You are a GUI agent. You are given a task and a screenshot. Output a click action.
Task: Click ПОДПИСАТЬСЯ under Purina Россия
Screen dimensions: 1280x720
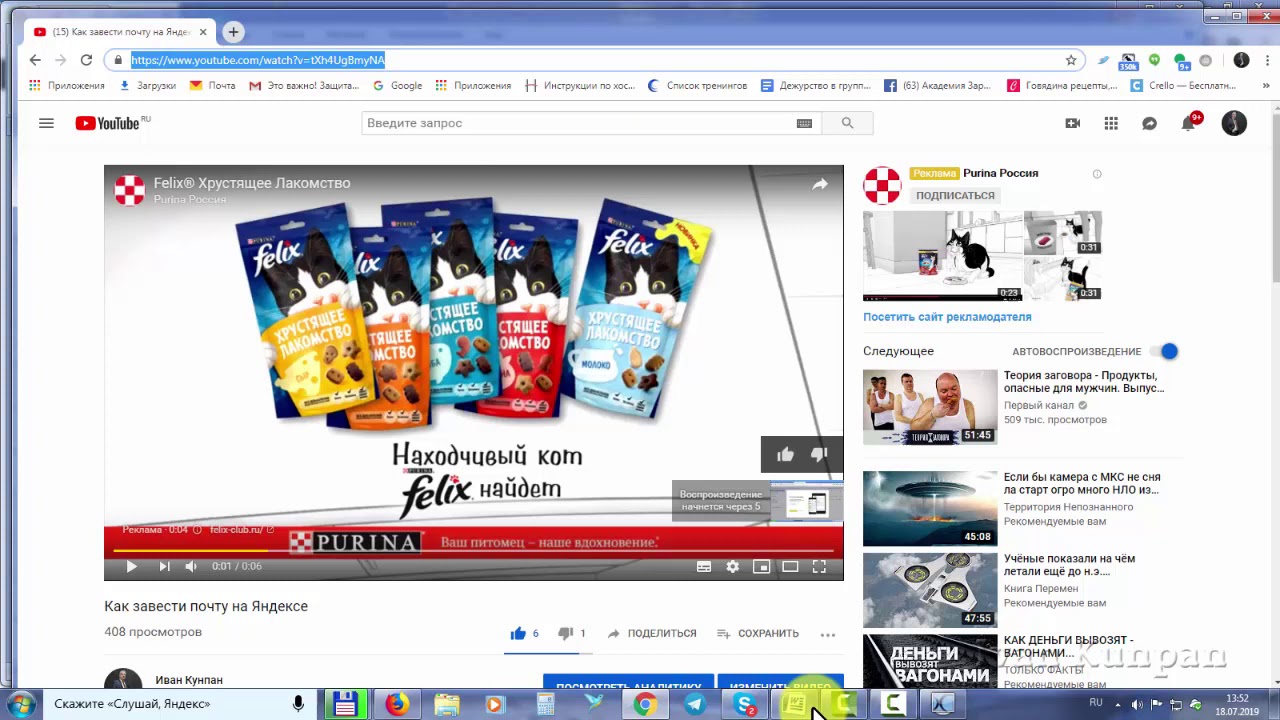tap(955, 196)
